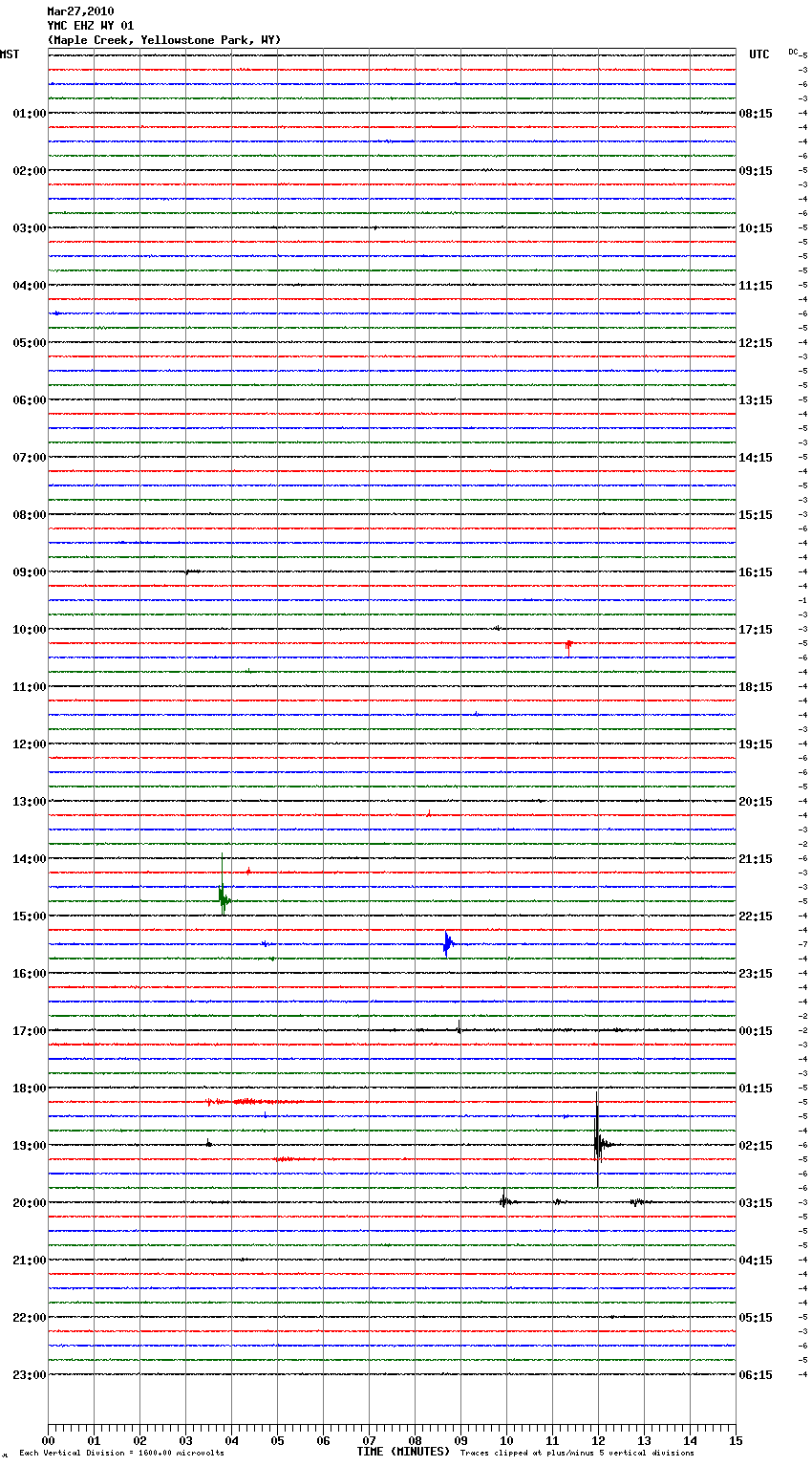Image resolution: width=812 pixels, height=1466 pixels.
Task: Select the 16:00 MST row label
Action: pos(30,974)
